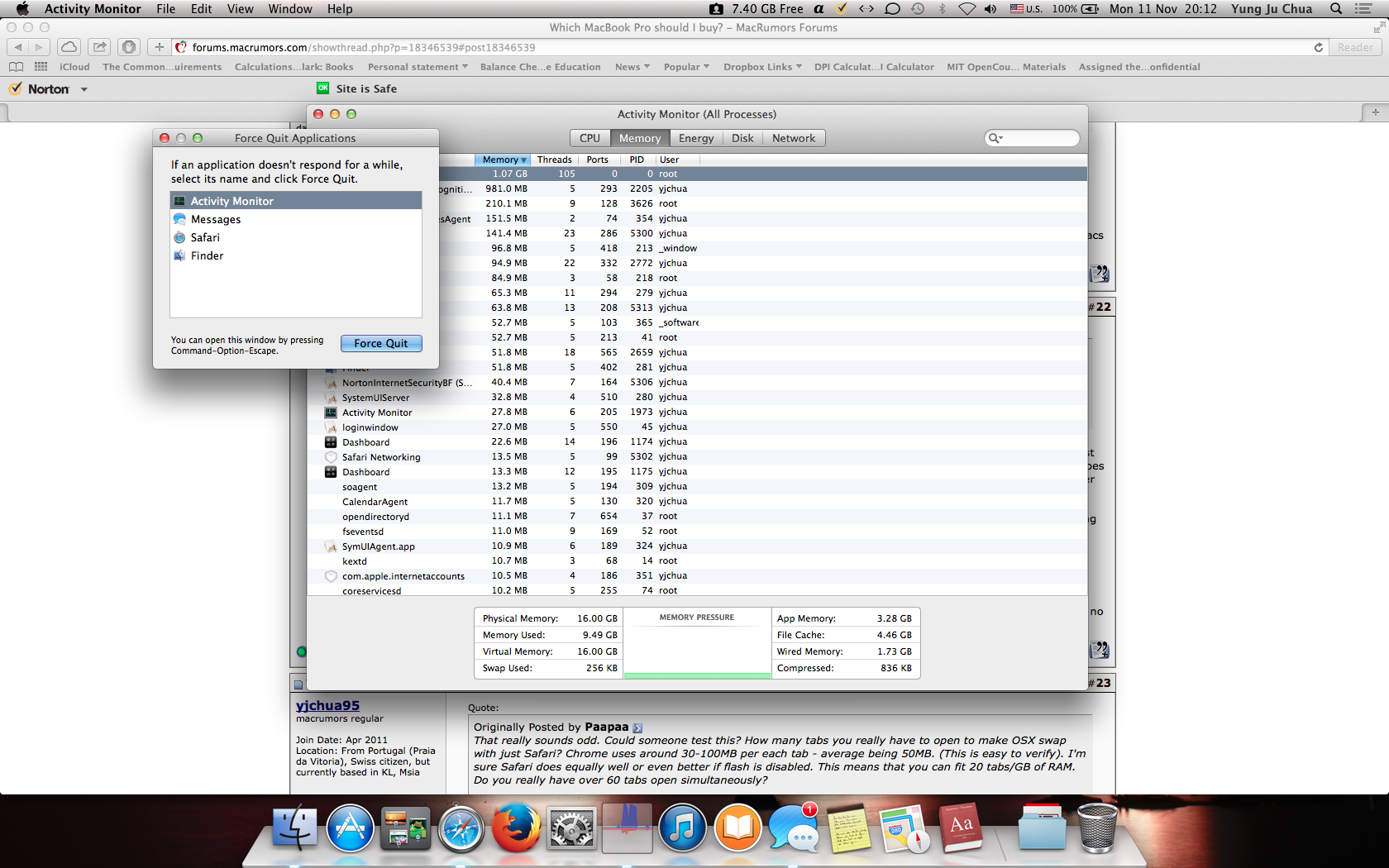Reverse sort order on the Memory column header
This screenshot has width=1389, height=868.
pos(502,160)
